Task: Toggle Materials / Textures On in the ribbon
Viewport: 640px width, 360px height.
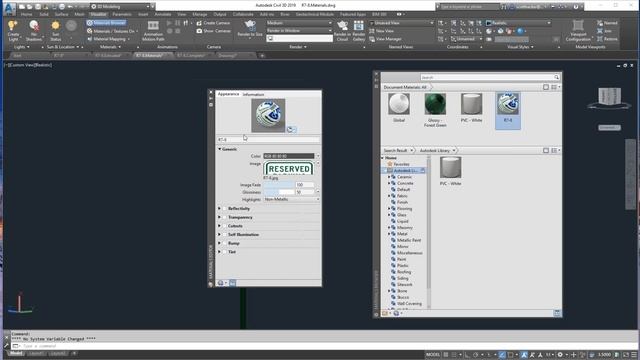Action: pyautogui.click(x=111, y=31)
